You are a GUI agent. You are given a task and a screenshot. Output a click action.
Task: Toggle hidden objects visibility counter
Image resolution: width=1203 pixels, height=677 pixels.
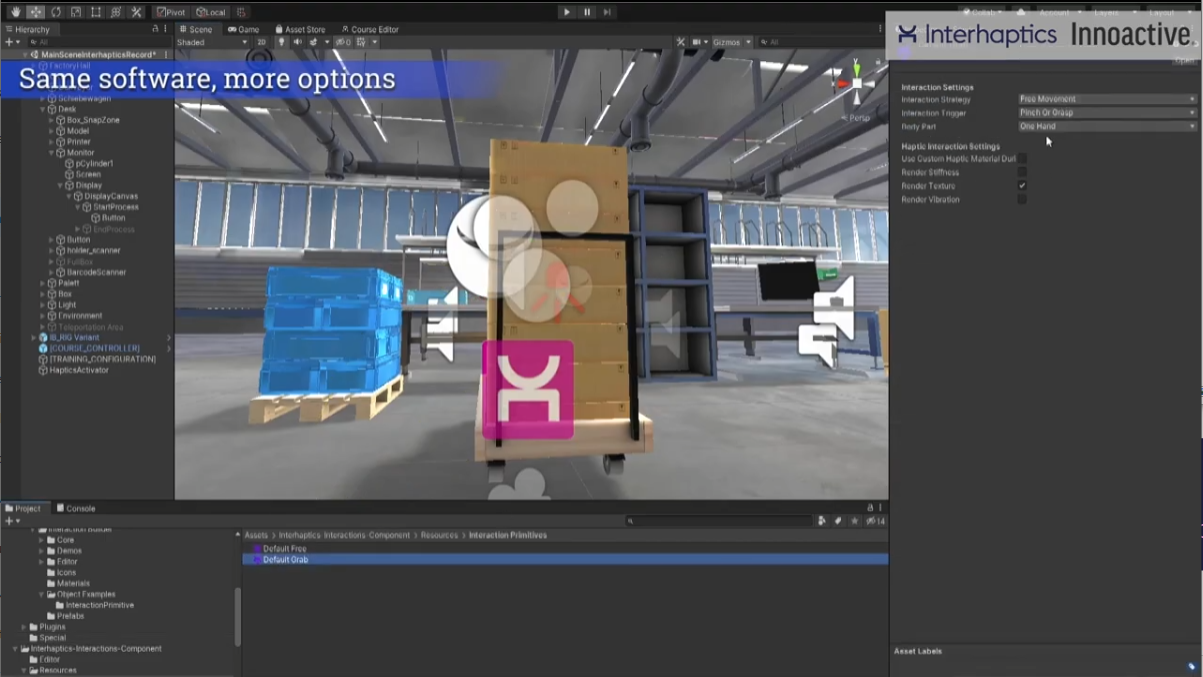coord(342,42)
